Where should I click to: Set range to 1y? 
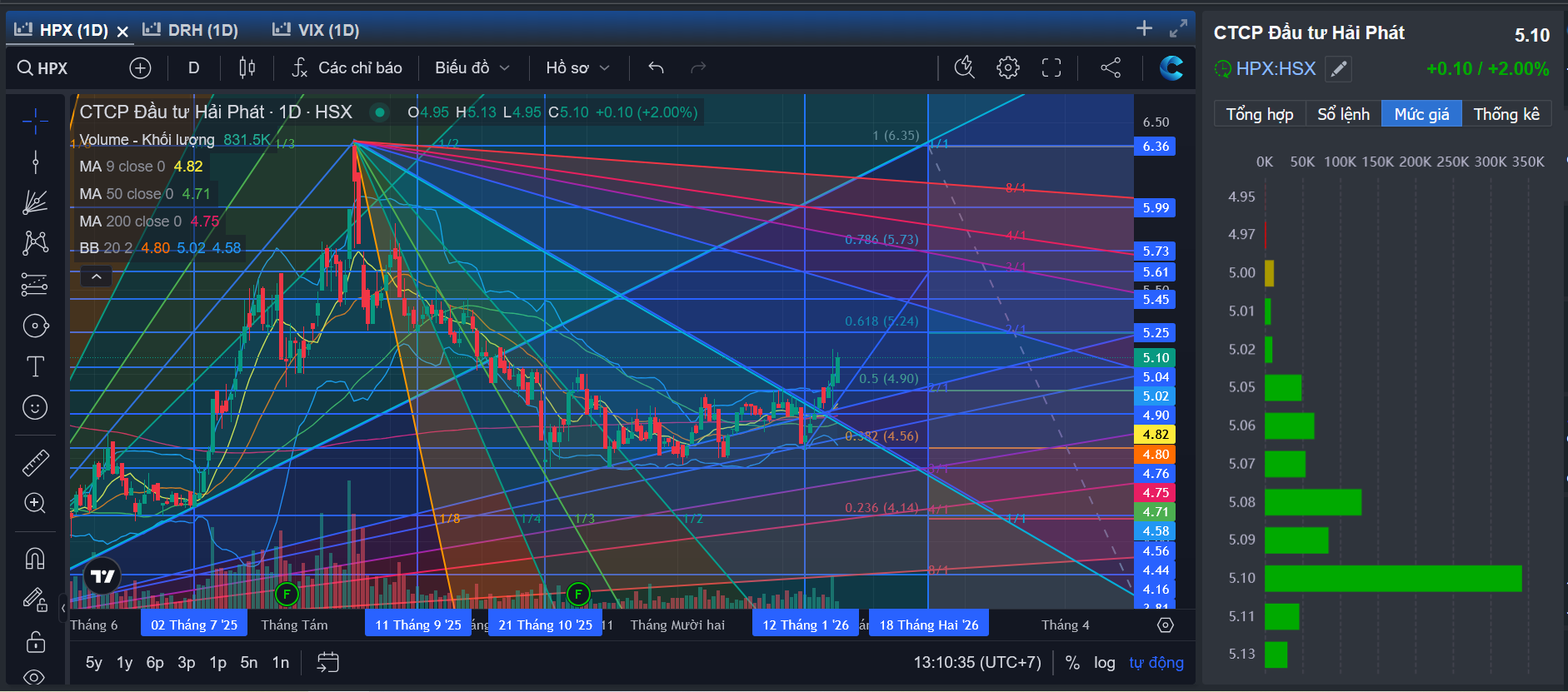[125, 663]
